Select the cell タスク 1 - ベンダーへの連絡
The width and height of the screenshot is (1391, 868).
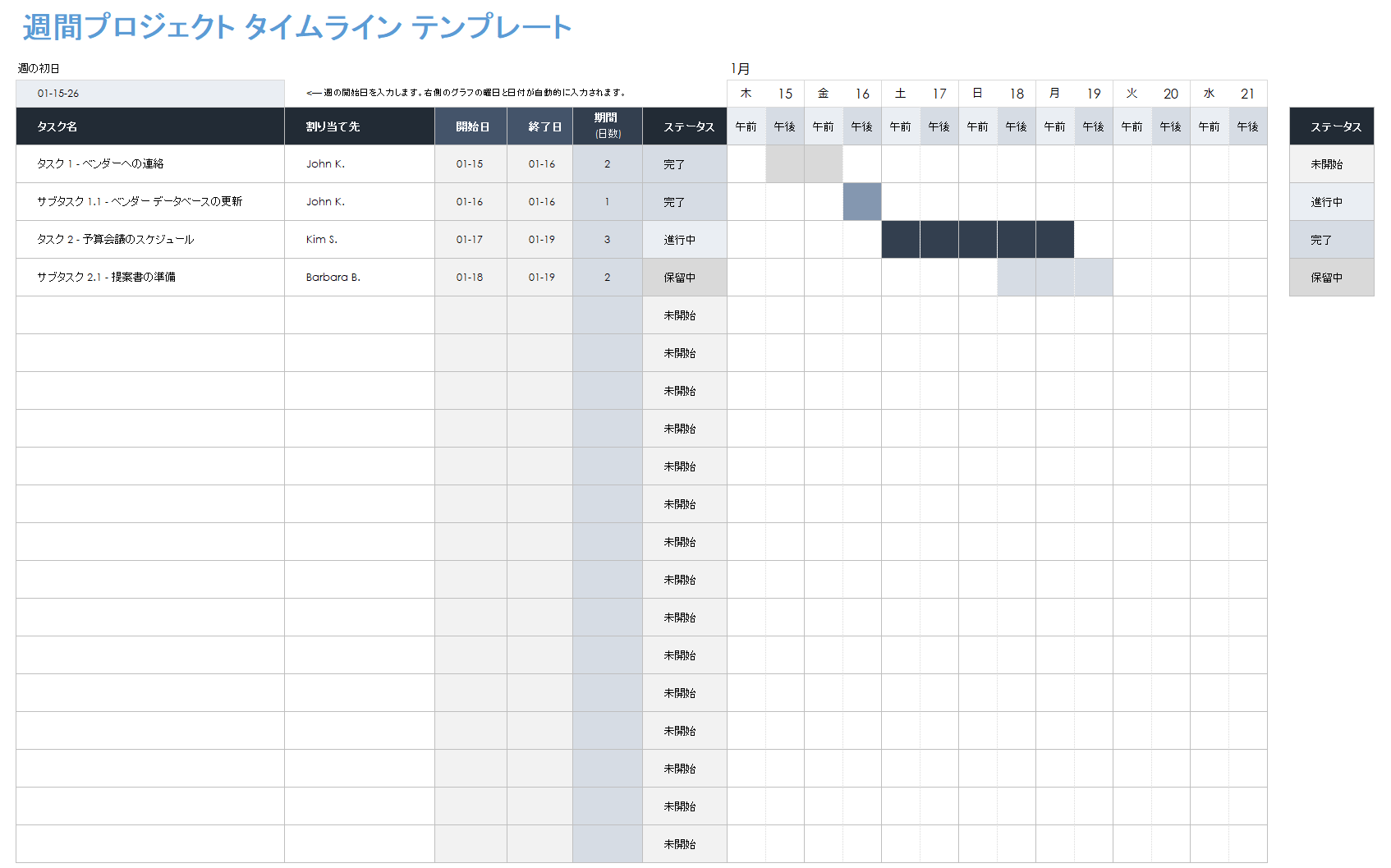tap(150, 164)
